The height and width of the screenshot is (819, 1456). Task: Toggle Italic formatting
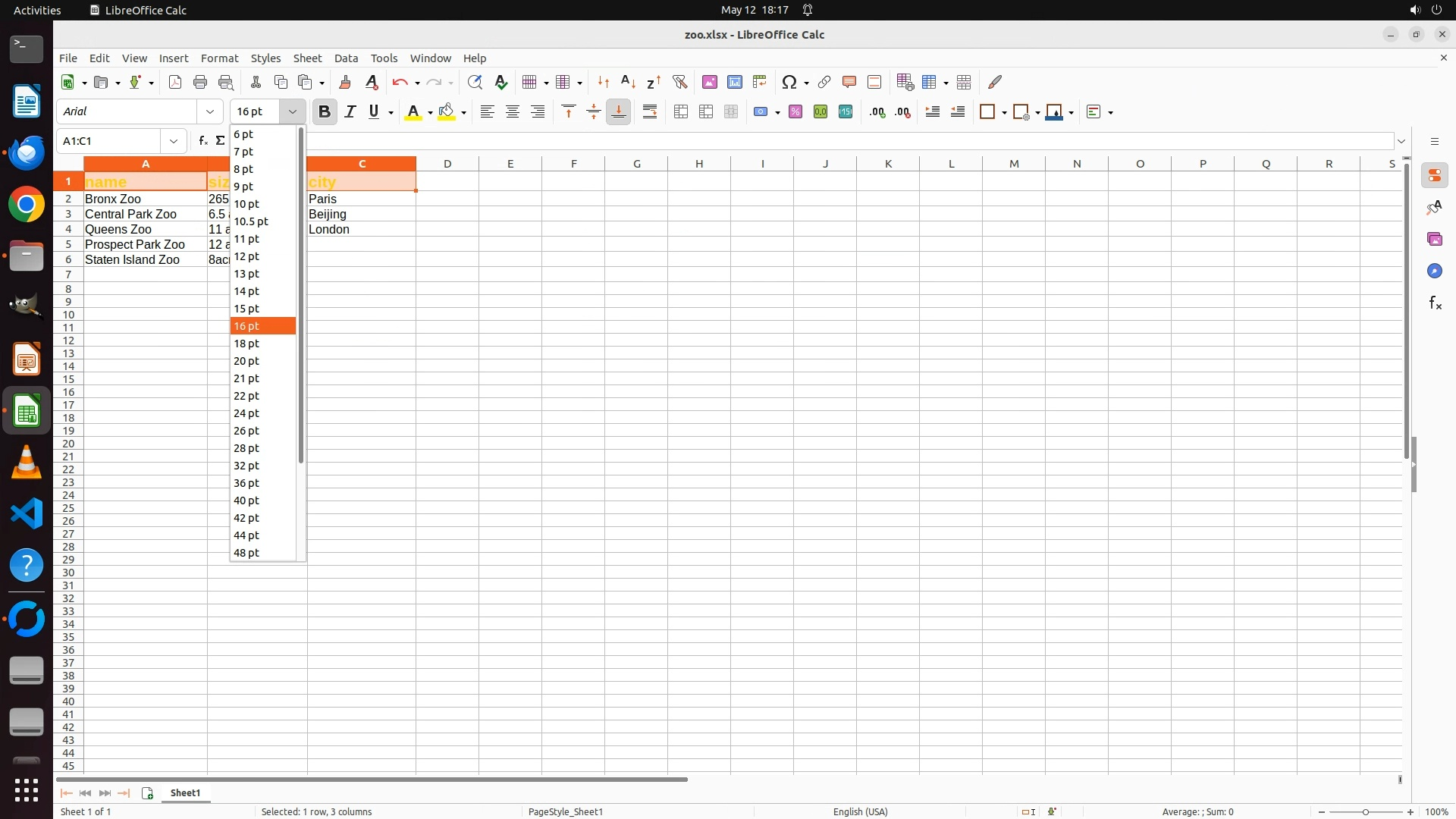point(350,112)
